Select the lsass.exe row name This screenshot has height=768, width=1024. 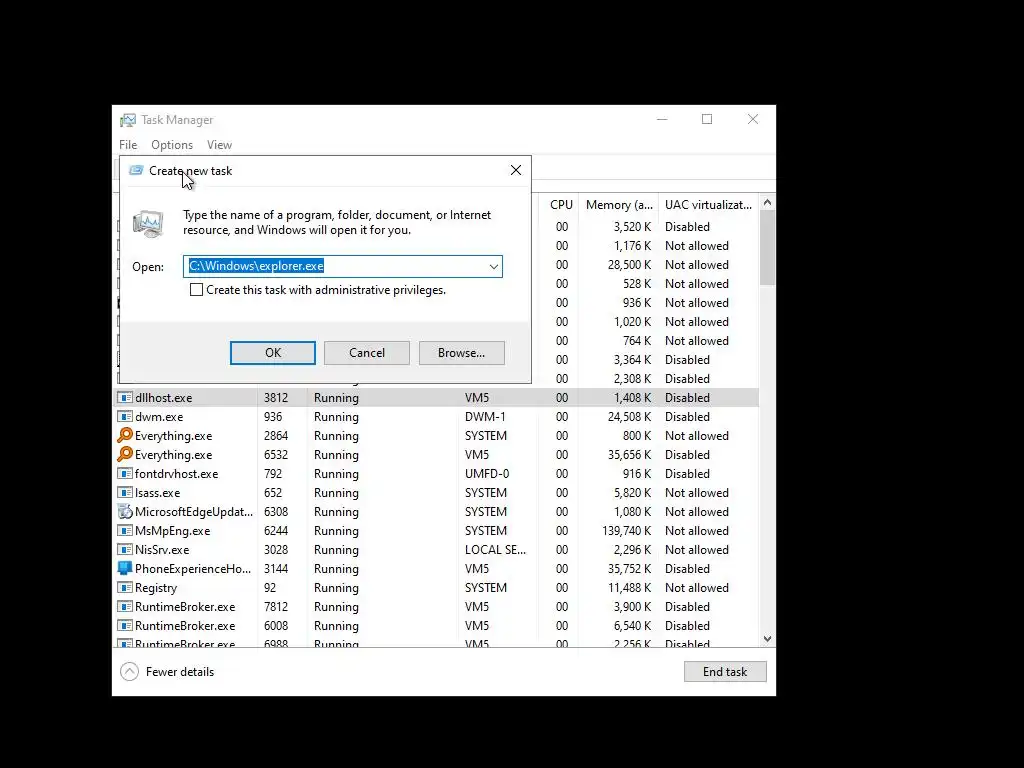pos(157,492)
